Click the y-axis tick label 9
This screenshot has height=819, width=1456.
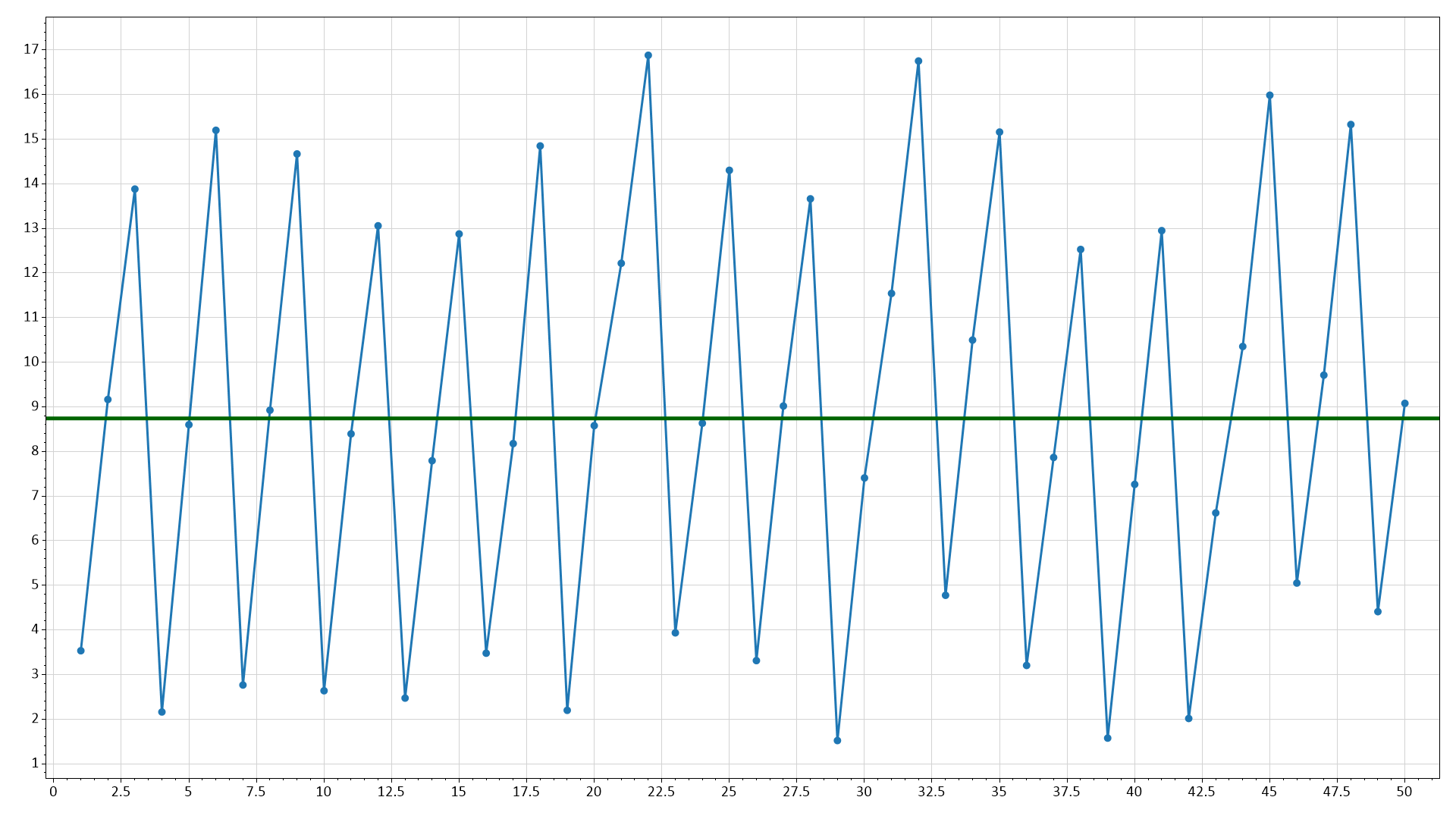[34, 406]
